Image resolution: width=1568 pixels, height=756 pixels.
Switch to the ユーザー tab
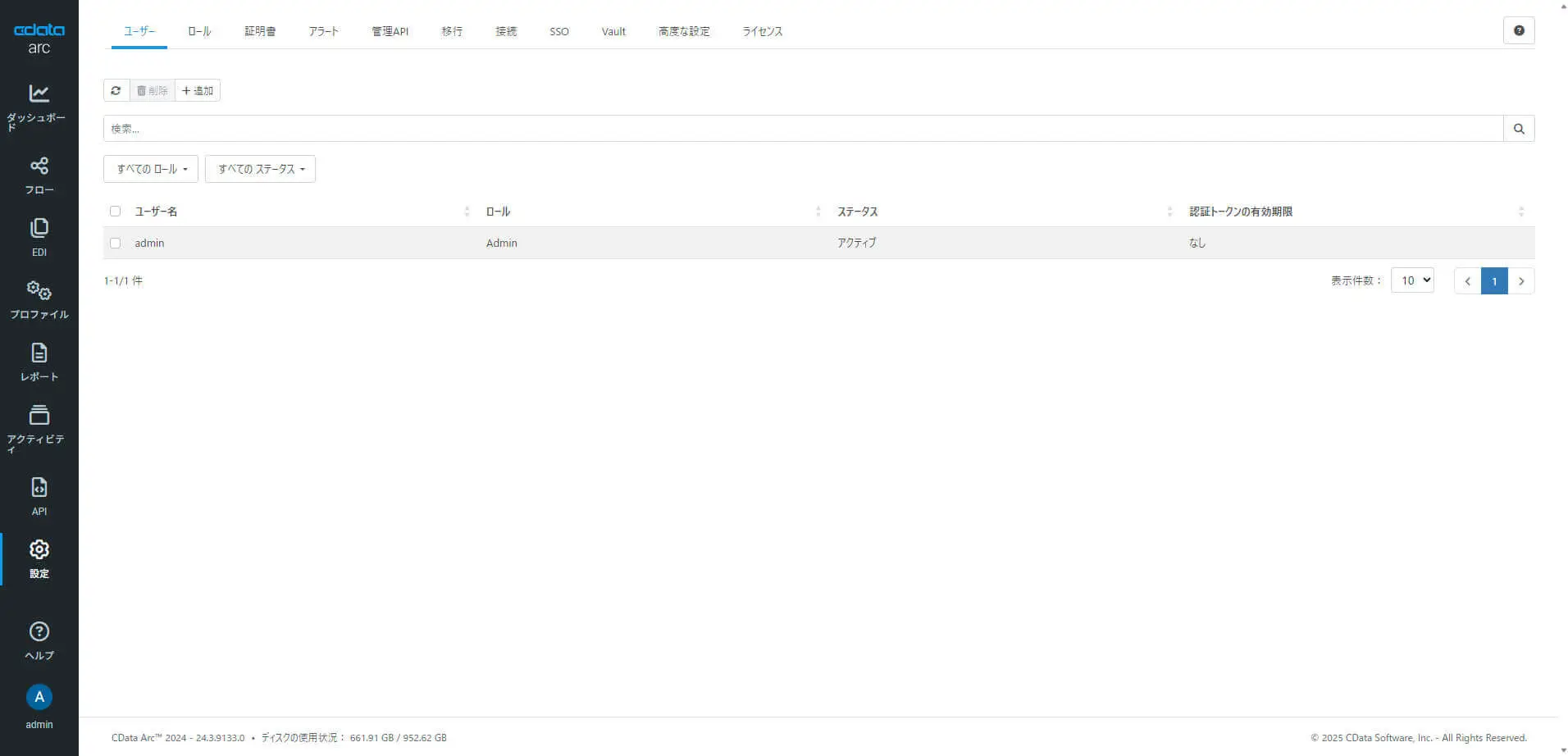139,31
